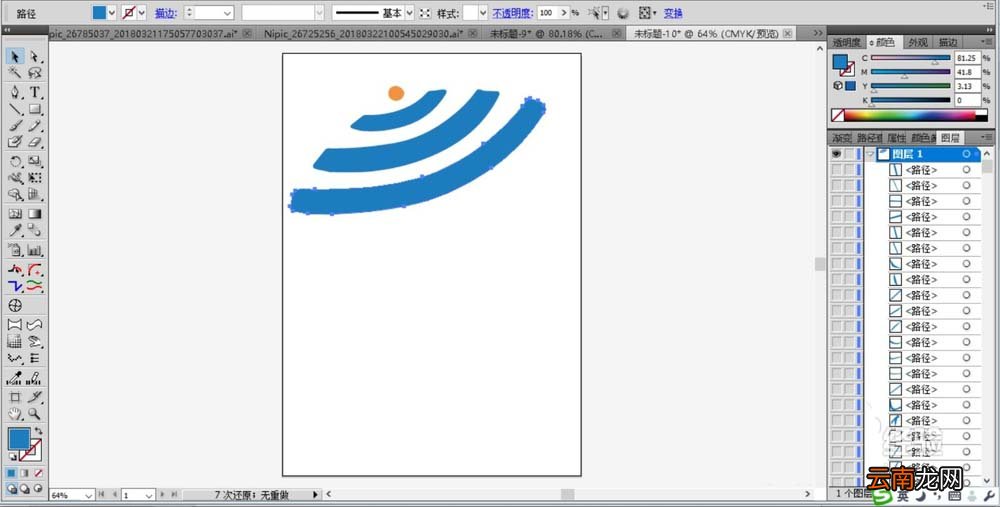Screen dimensions: 1000x507
Task: Switch to the 透明度 panel tab
Action: coord(847,42)
